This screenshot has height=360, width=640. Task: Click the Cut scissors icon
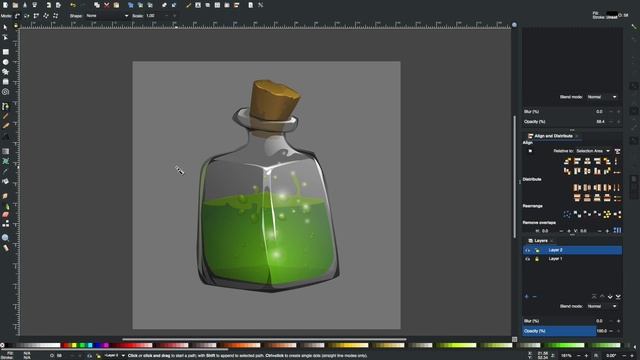click(x=107, y=5)
